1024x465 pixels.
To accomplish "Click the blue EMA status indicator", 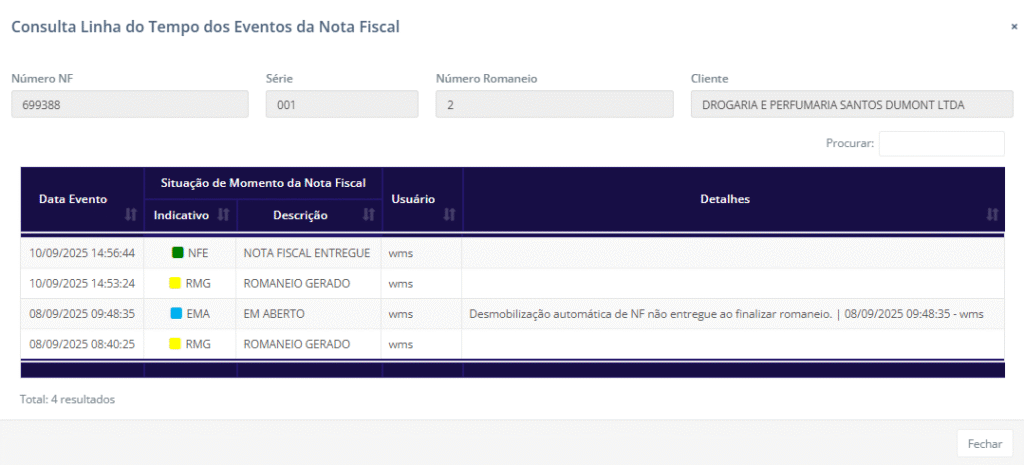I will (176, 314).
